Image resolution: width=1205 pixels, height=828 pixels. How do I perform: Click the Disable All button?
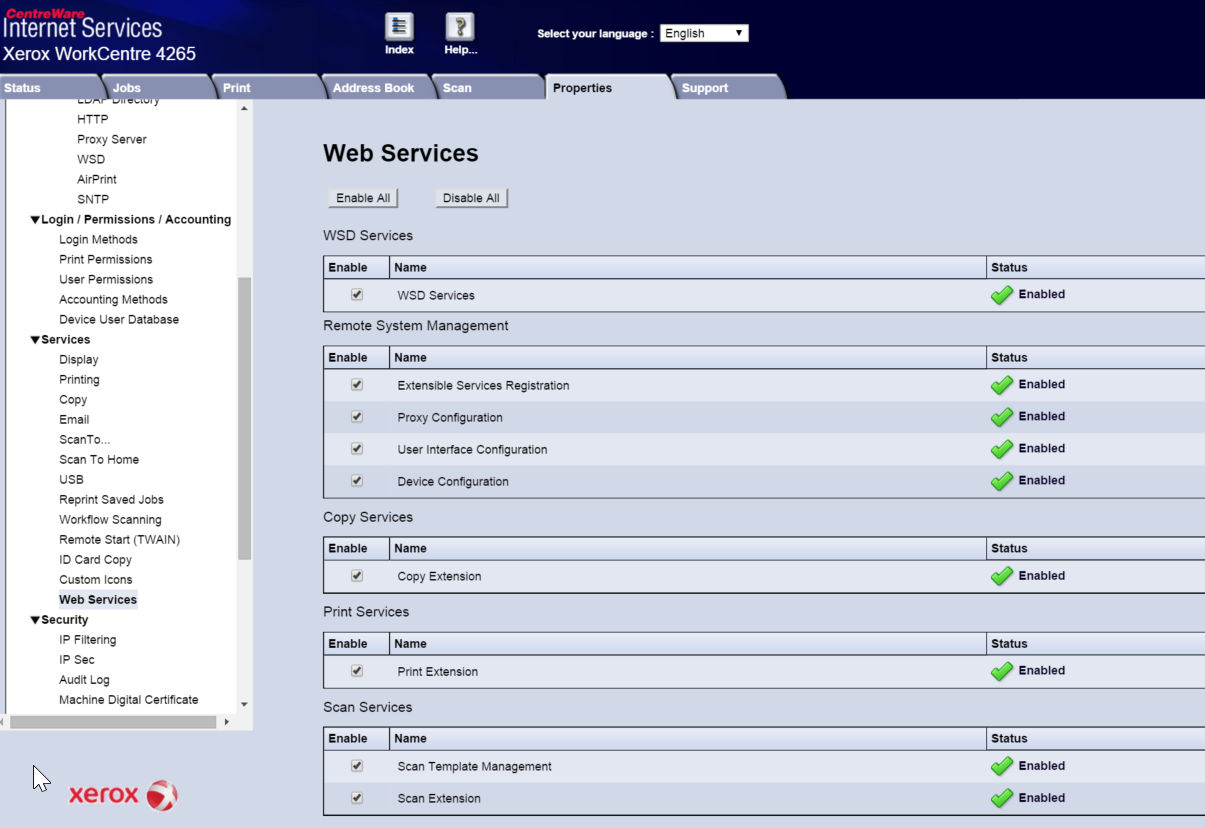click(x=470, y=197)
